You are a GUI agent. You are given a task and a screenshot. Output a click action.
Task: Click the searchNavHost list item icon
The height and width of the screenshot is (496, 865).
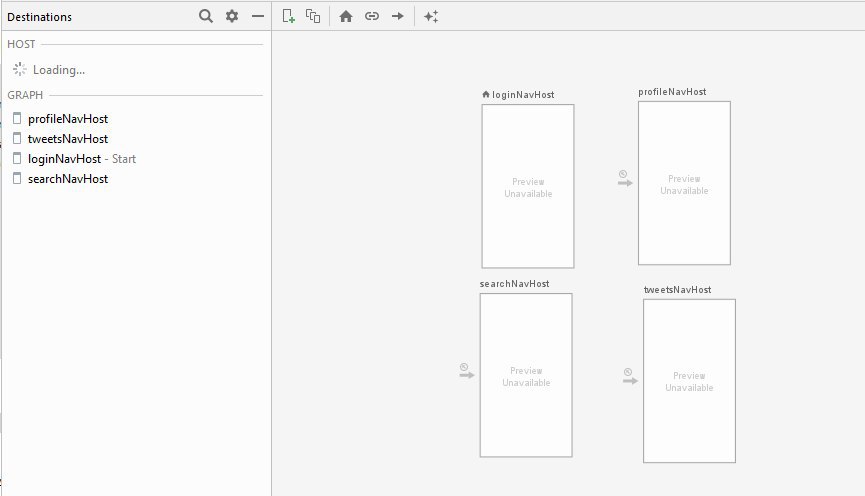click(17, 178)
